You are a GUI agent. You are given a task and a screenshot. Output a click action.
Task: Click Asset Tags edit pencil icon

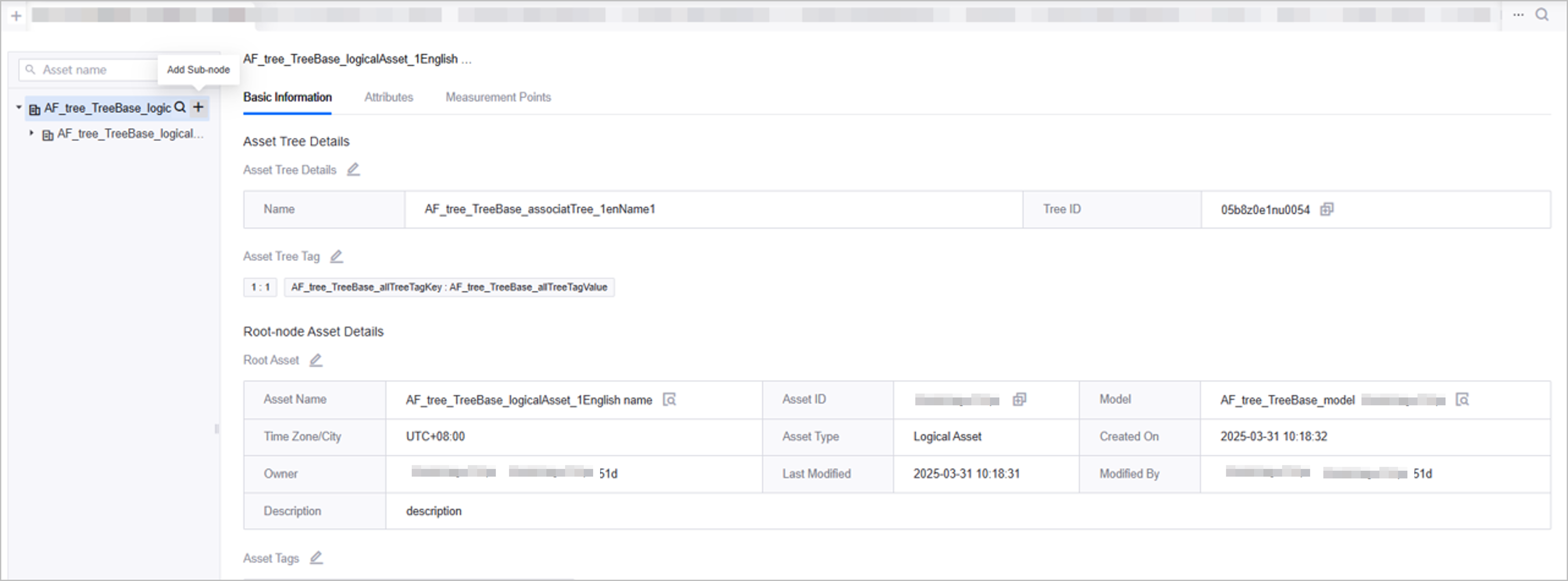point(316,558)
